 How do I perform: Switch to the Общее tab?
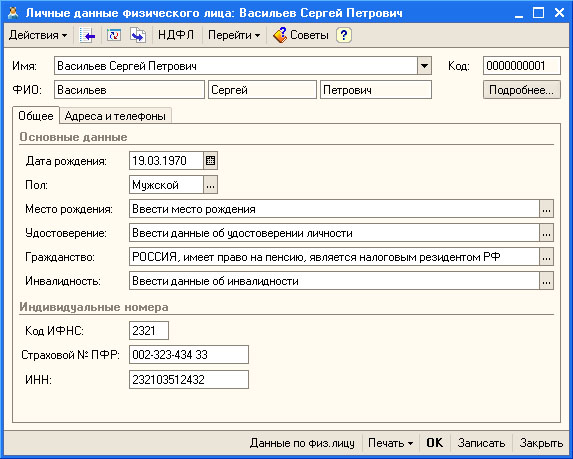(36, 116)
